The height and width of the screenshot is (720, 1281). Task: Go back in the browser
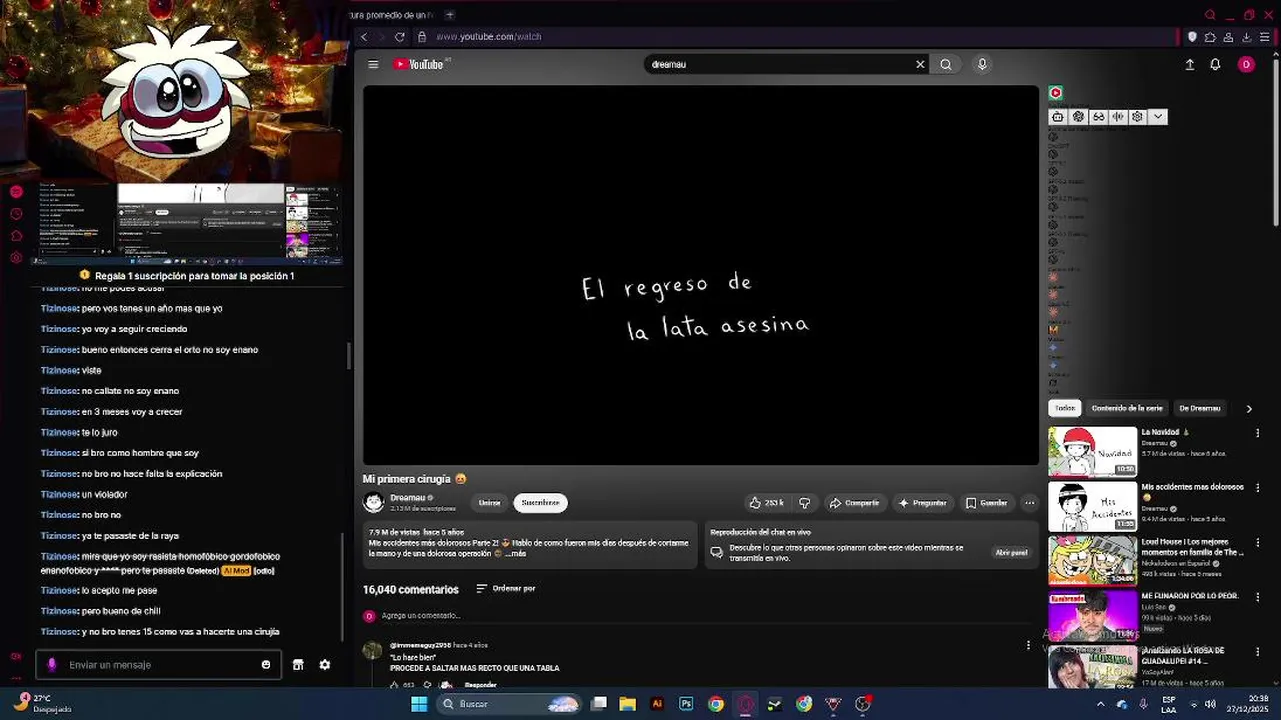(x=364, y=37)
